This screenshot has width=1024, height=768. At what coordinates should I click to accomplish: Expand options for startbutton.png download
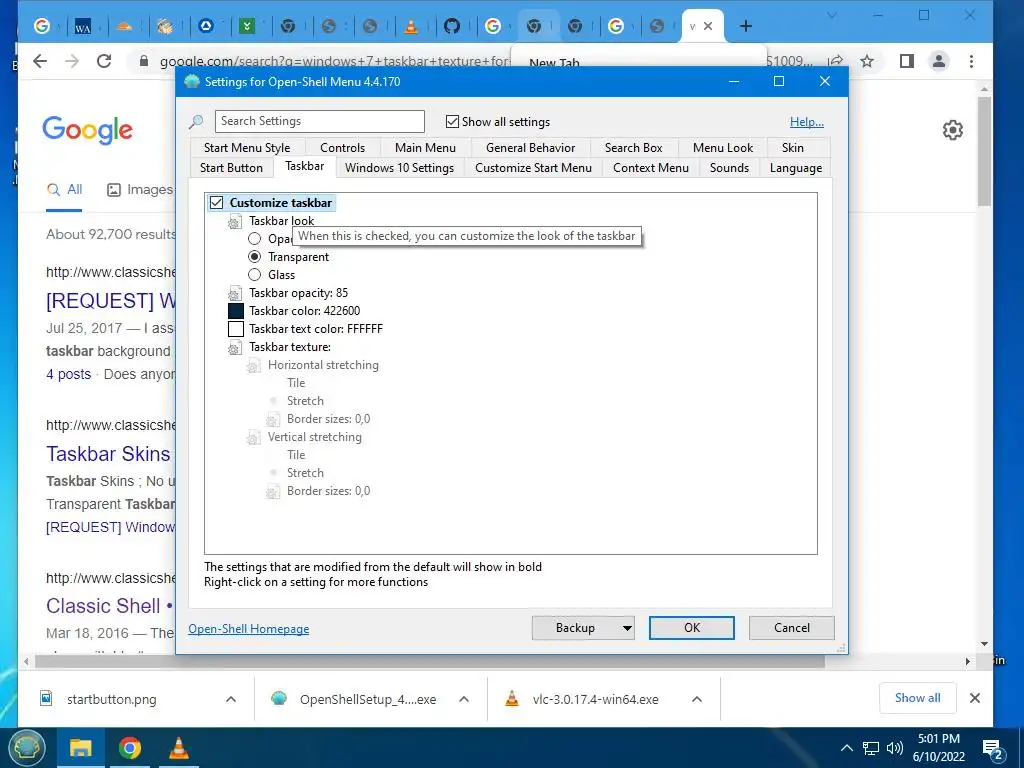click(231, 699)
